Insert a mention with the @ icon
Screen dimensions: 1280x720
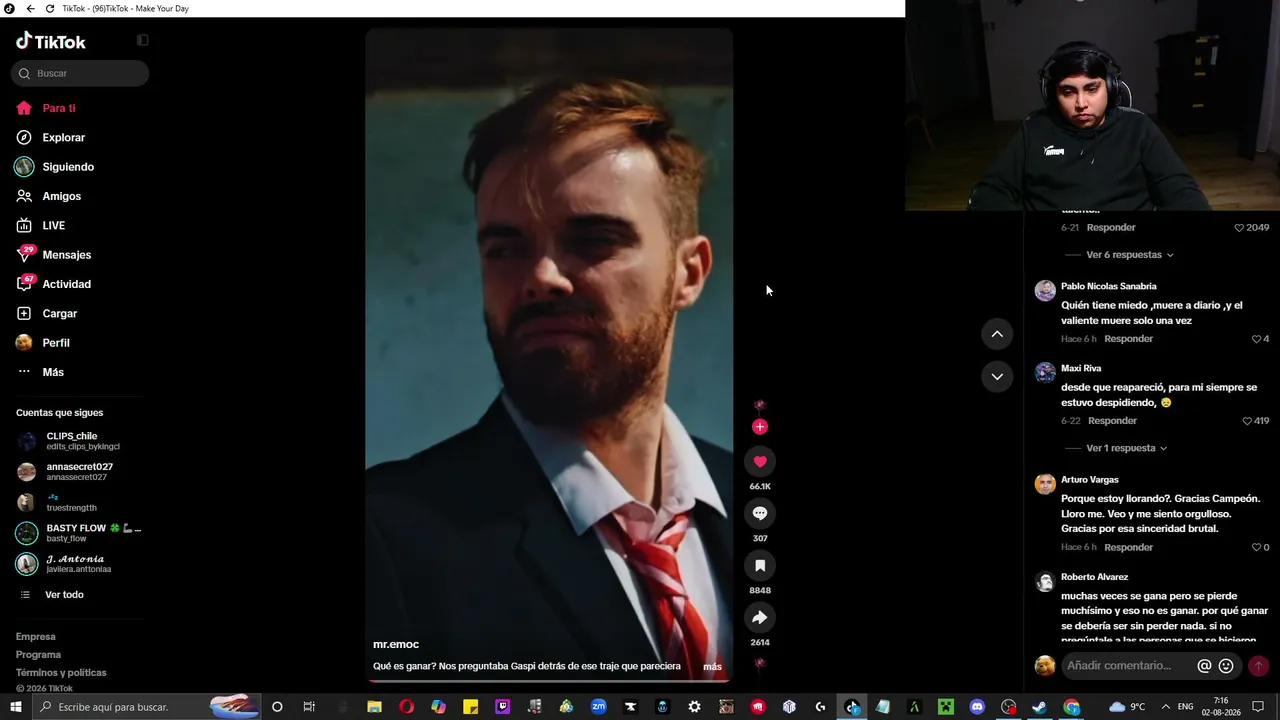coord(1204,666)
